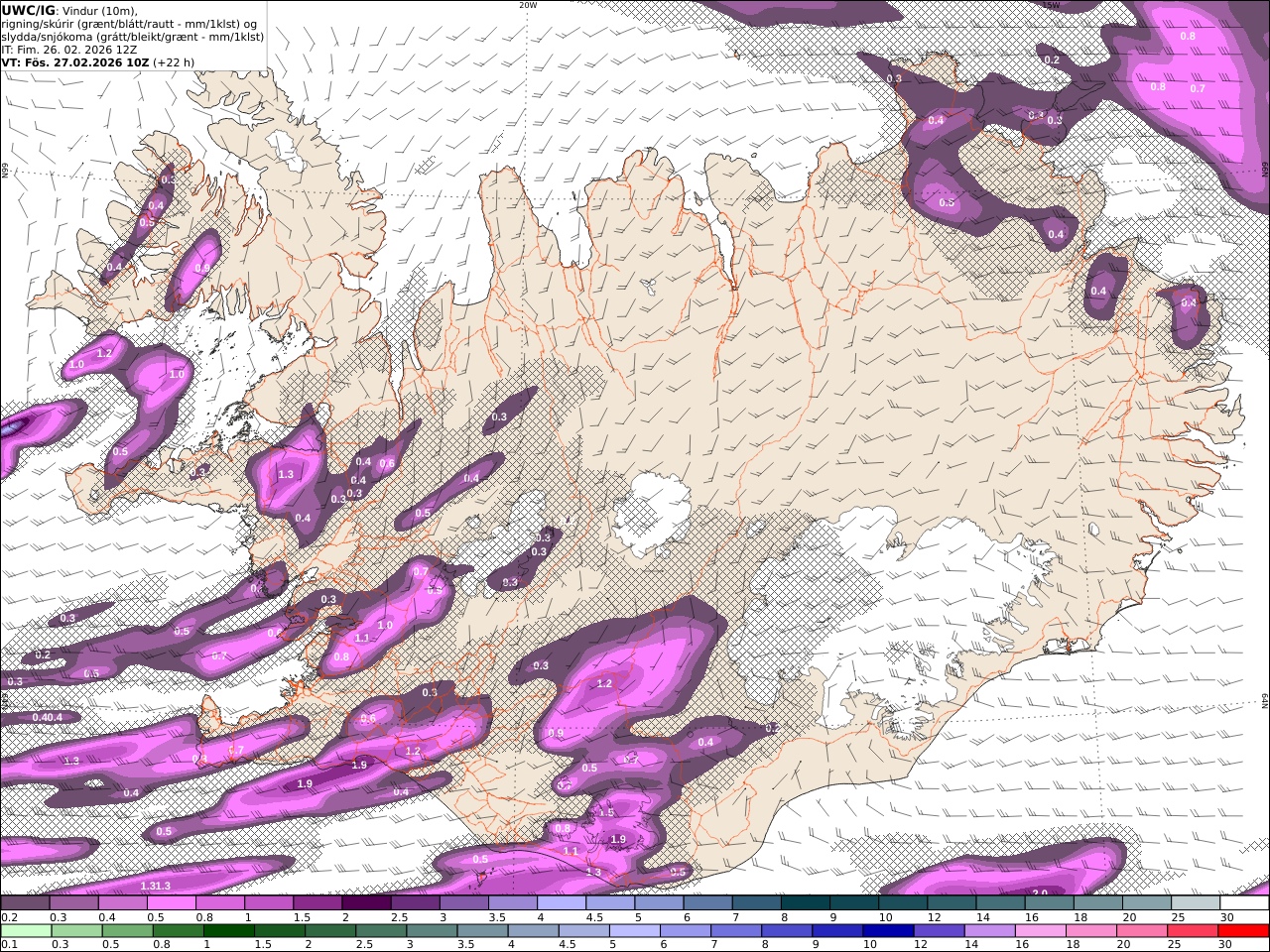
Task: Click the '0.40.4' precipitation value on the map
Action: (48, 717)
